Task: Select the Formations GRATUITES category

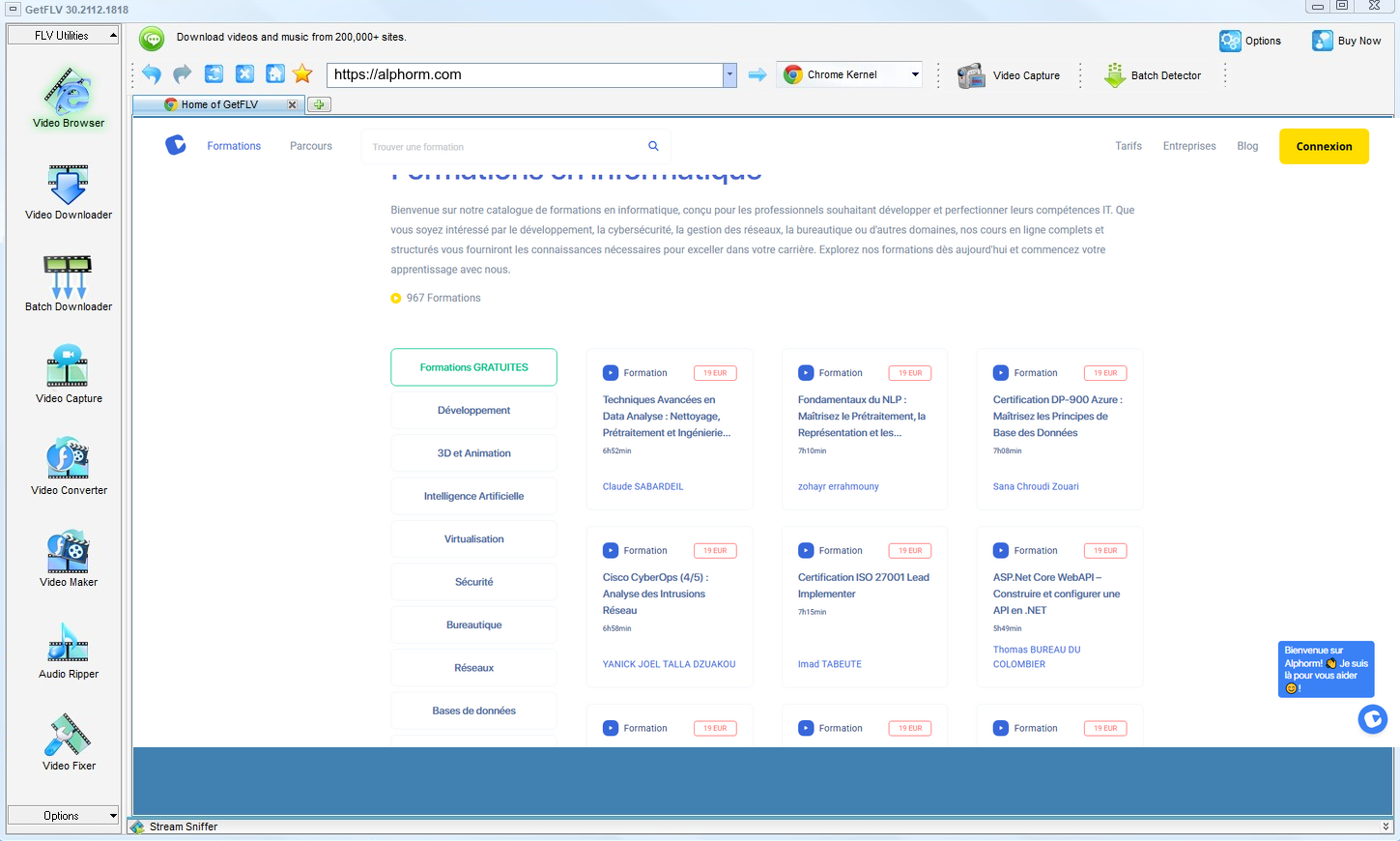Action: [x=473, y=367]
